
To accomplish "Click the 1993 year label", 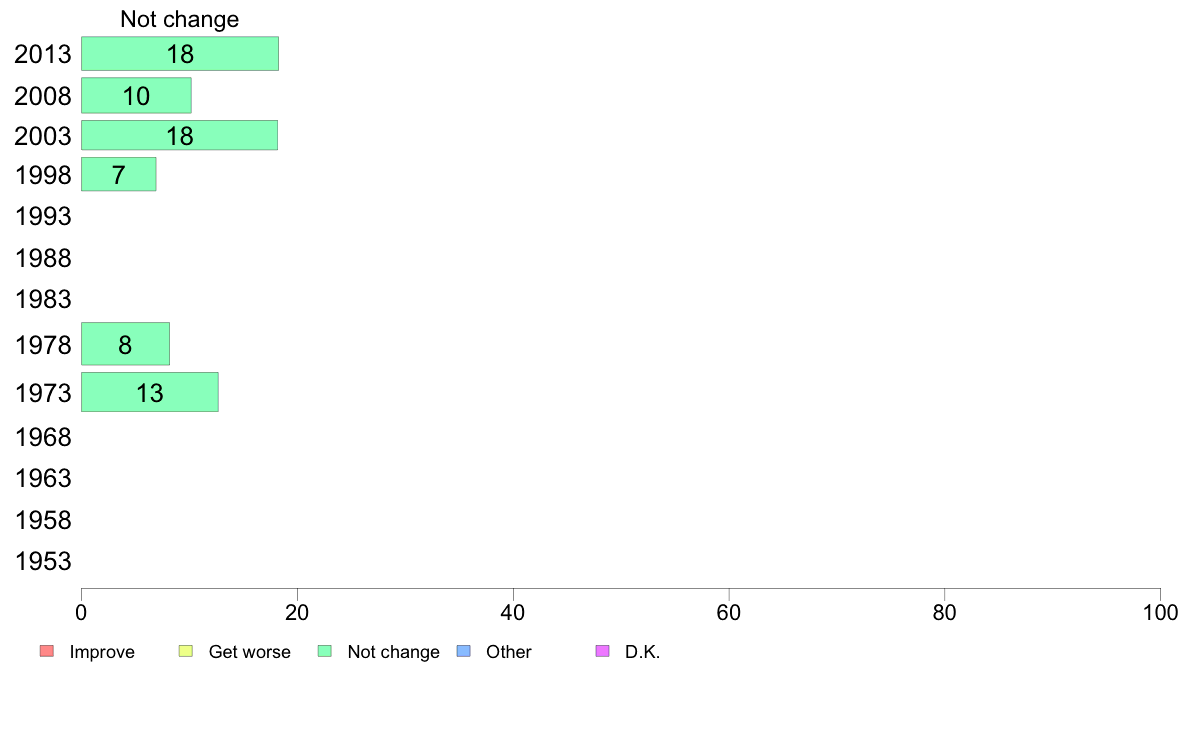I will pyautogui.click(x=43, y=217).
